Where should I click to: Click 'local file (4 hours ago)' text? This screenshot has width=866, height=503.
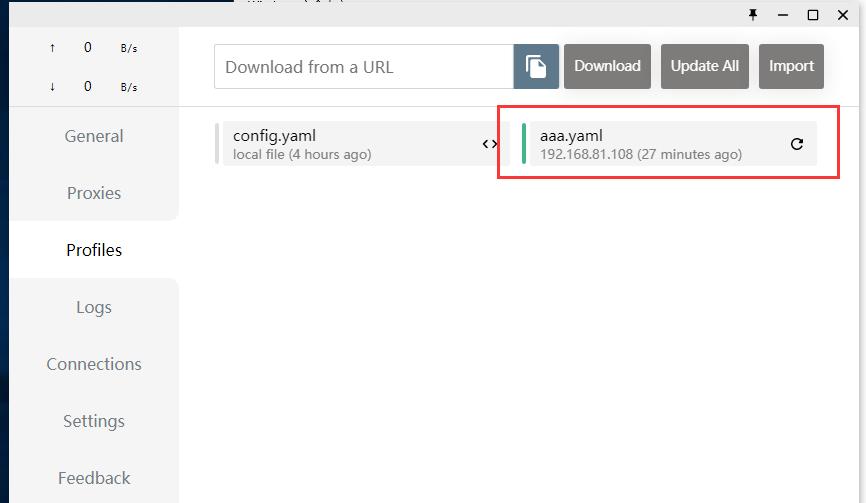[302, 155]
